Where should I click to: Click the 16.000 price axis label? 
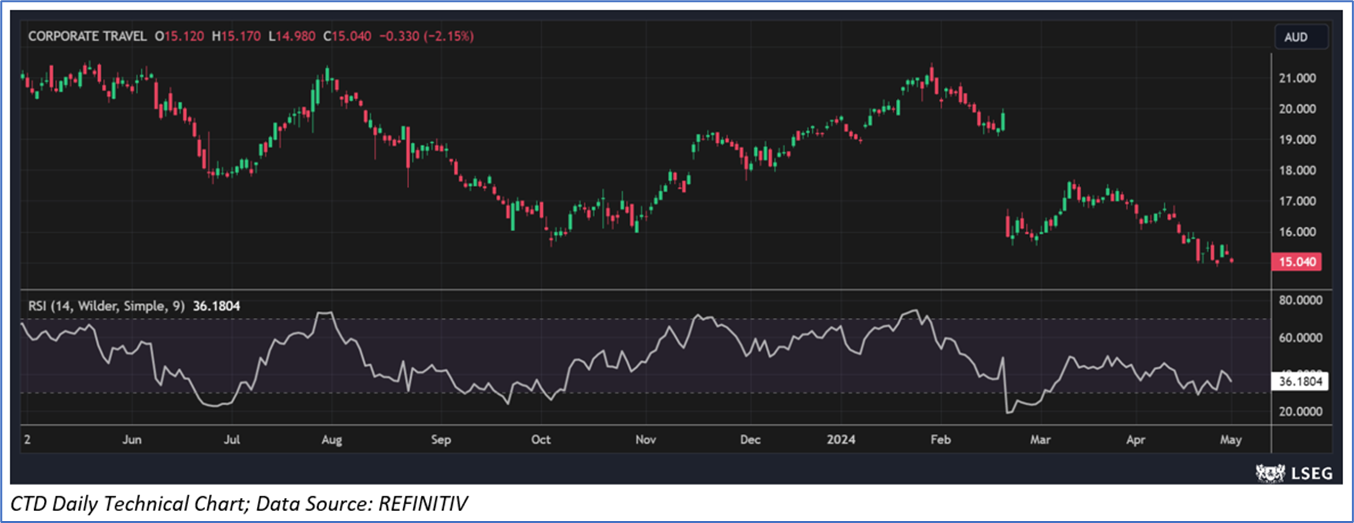tap(1298, 232)
